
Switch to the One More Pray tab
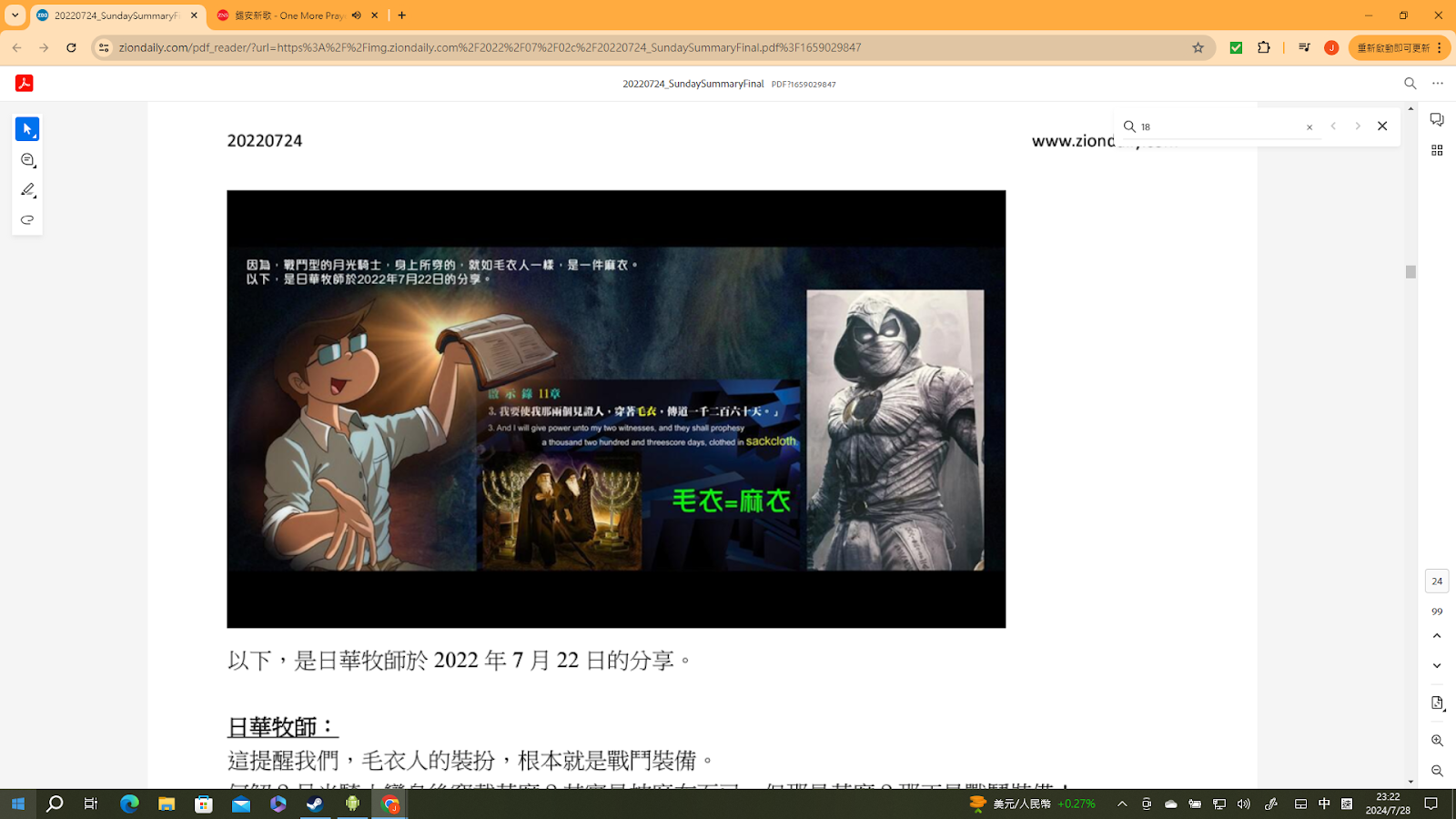coord(288,15)
